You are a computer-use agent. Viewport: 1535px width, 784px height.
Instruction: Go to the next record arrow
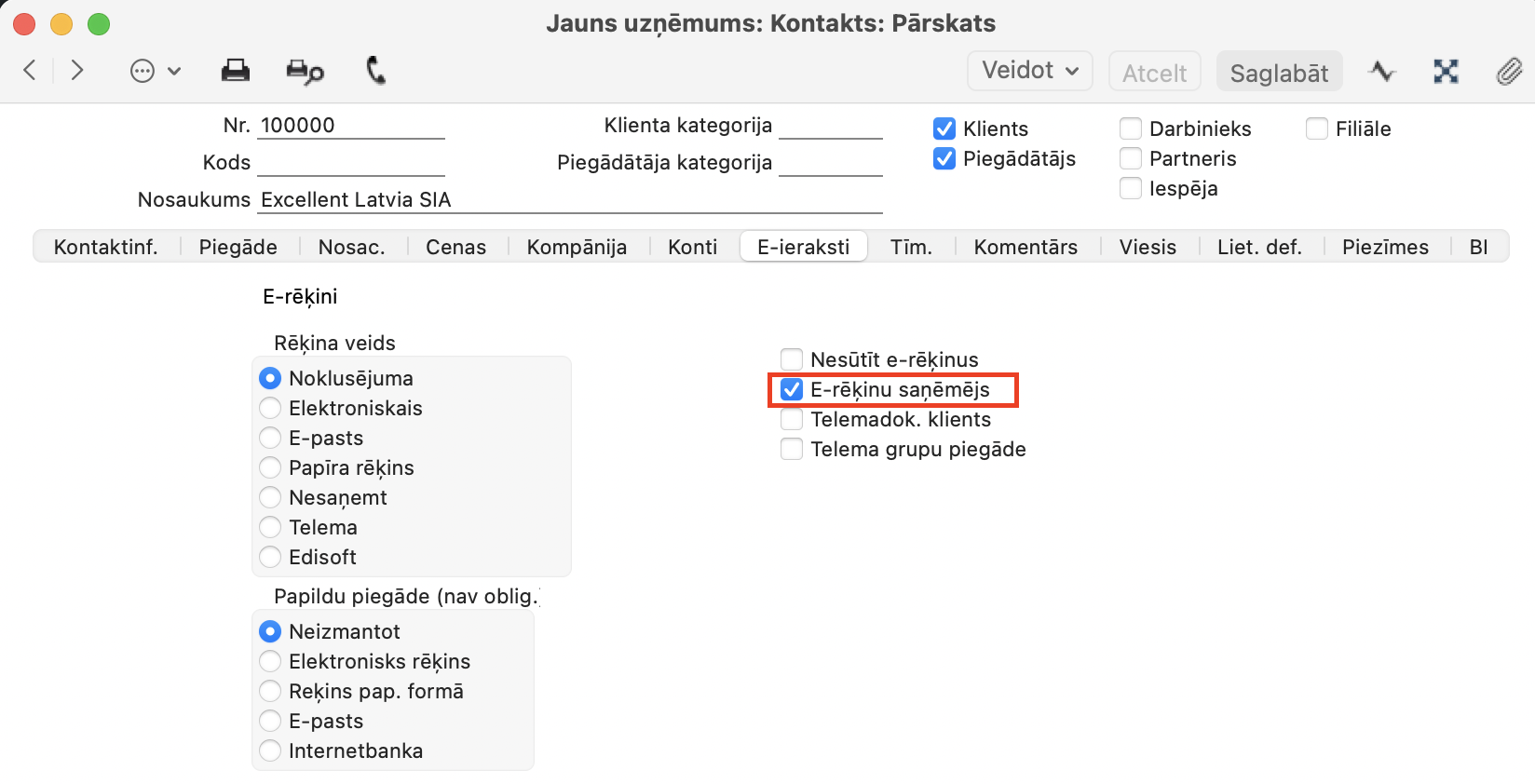click(x=77, y=70)
